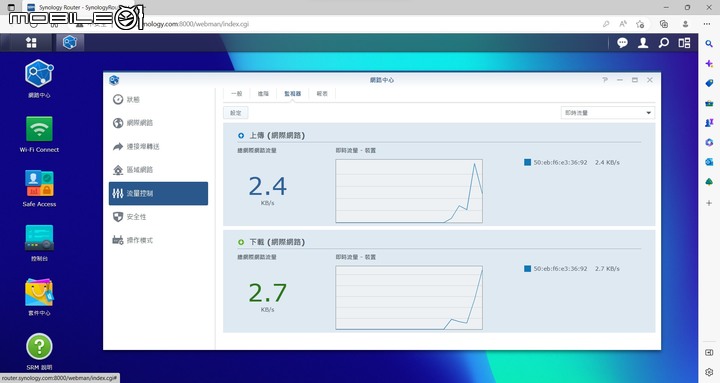Launch the Safe Access desktop icon

pyautogui.click(x=39, y=188)
